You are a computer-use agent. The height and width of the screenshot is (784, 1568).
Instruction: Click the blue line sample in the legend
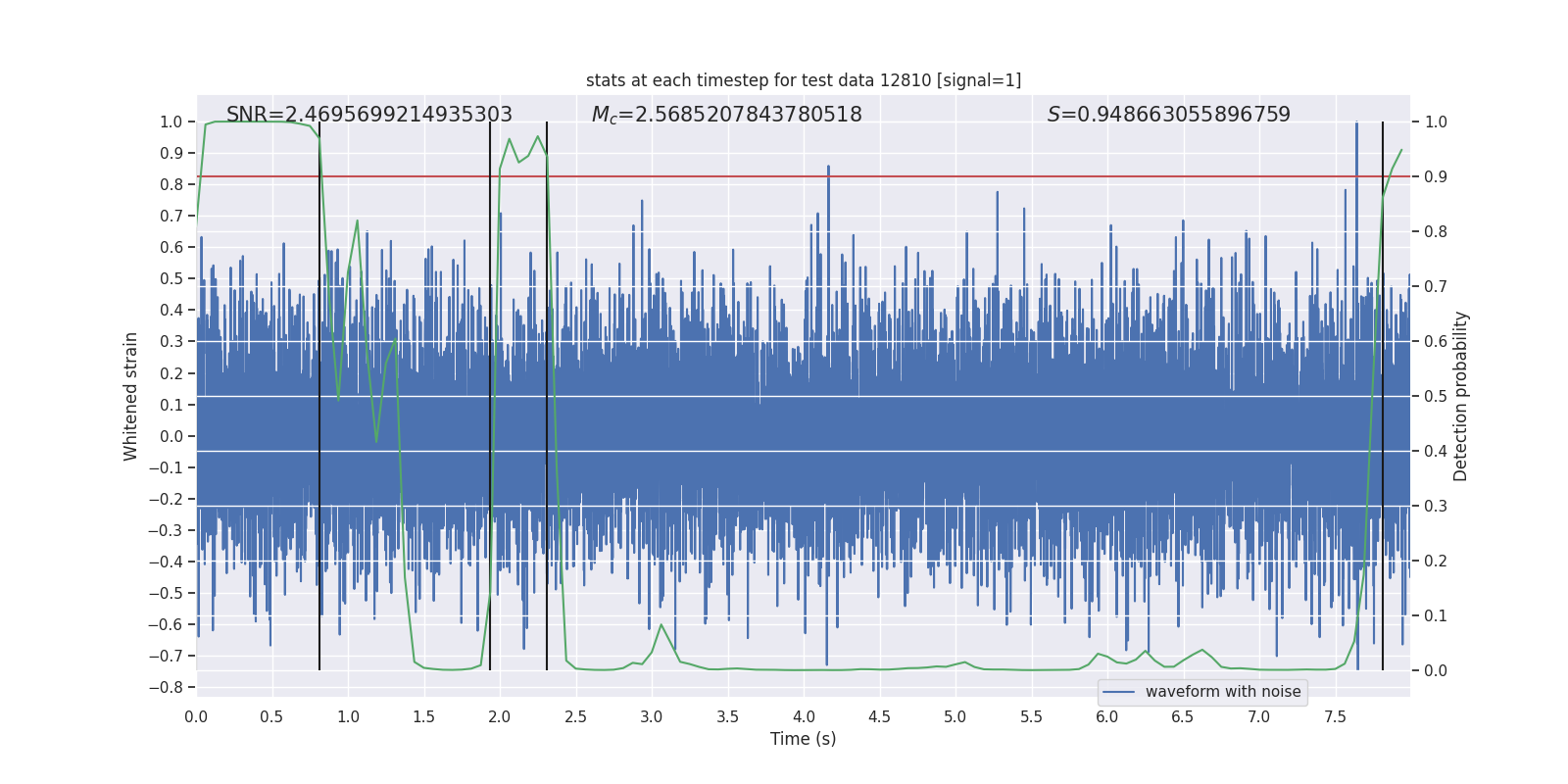[1118, 692]
